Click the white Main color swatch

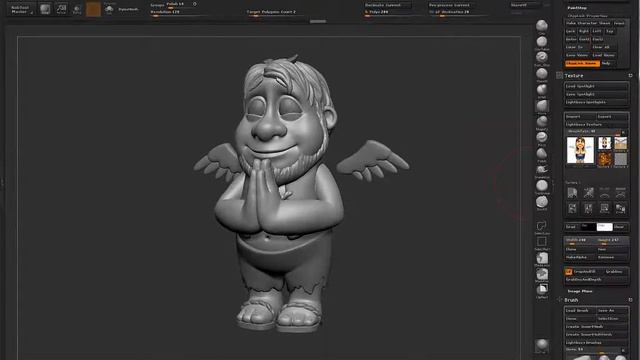pyautogui.click(x=604, y=227)
